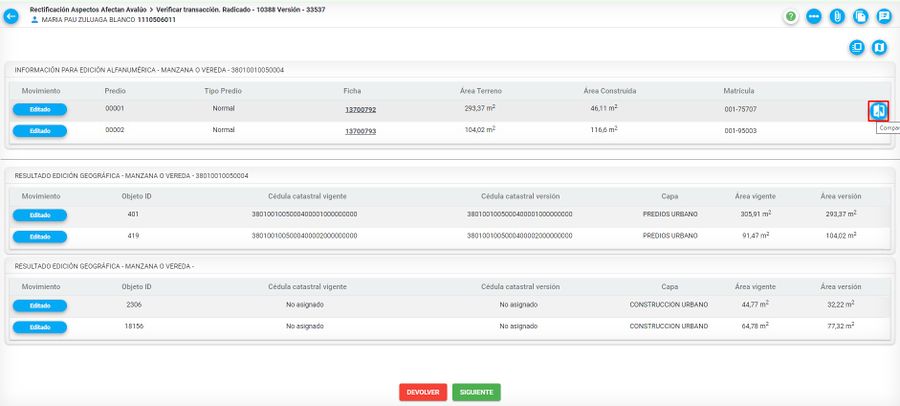Click the back arrow button
Viewport: 900px width, 406px height.
click(x=12, y=16)
